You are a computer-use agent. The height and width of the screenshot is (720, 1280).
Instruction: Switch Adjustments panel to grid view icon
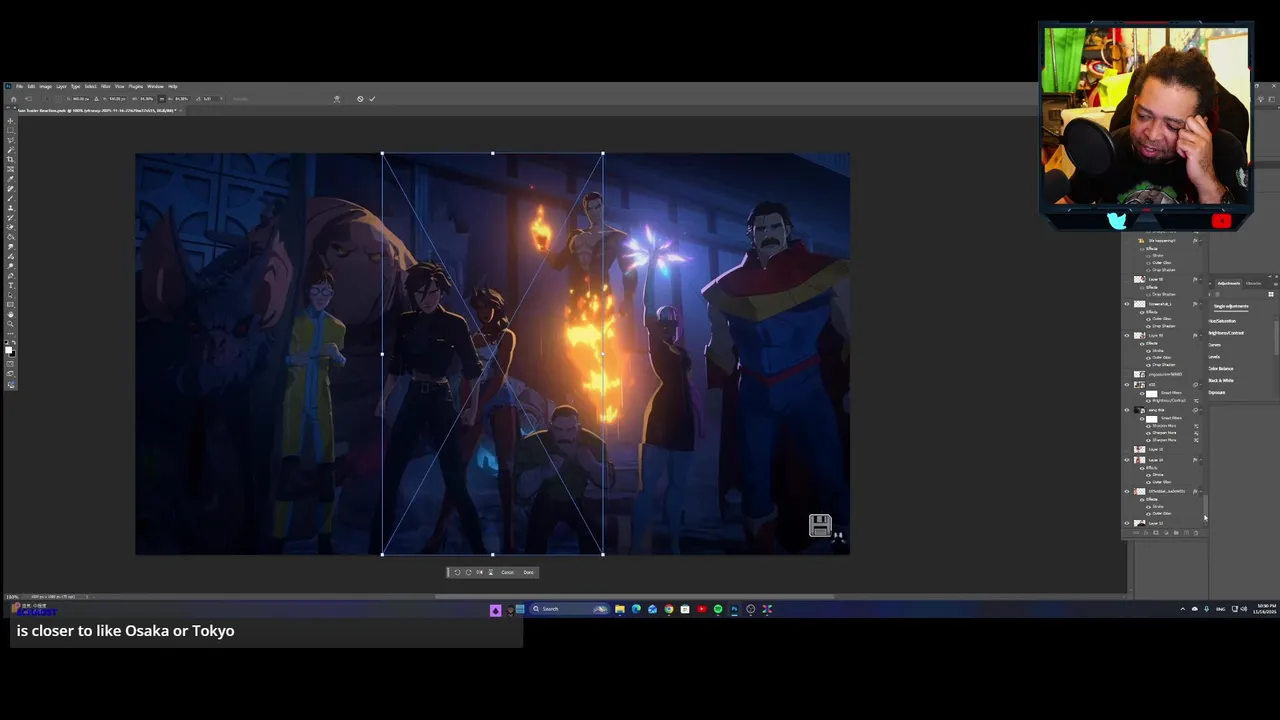pos(1271,294)
